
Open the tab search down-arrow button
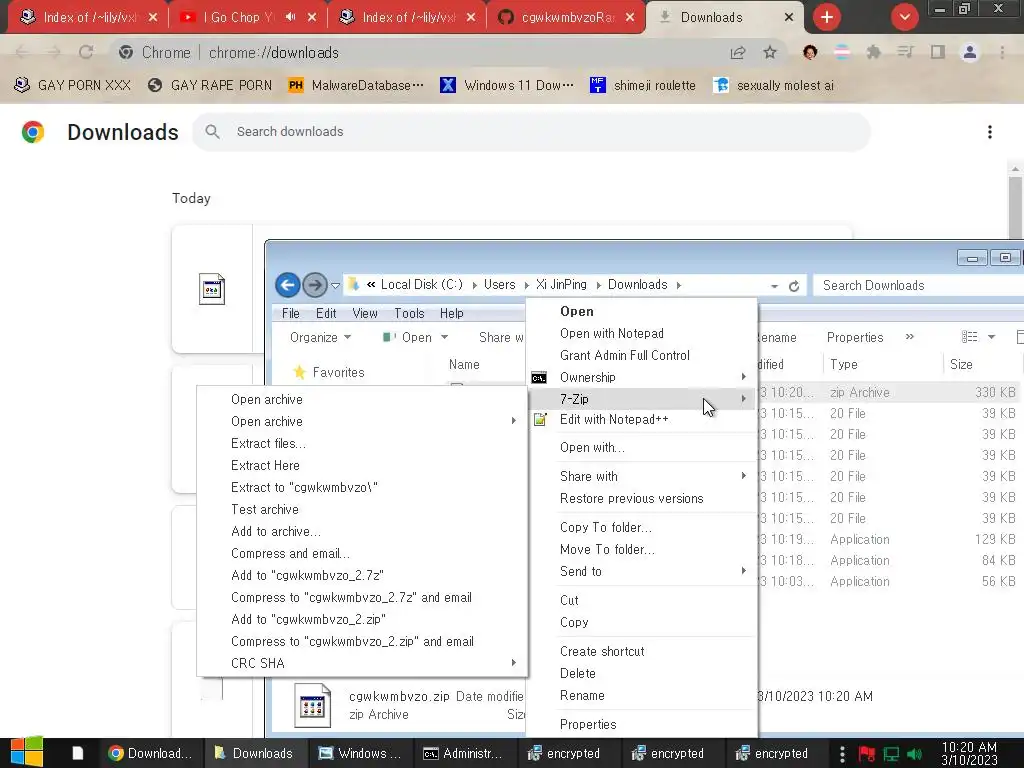(x=904, y=17)
